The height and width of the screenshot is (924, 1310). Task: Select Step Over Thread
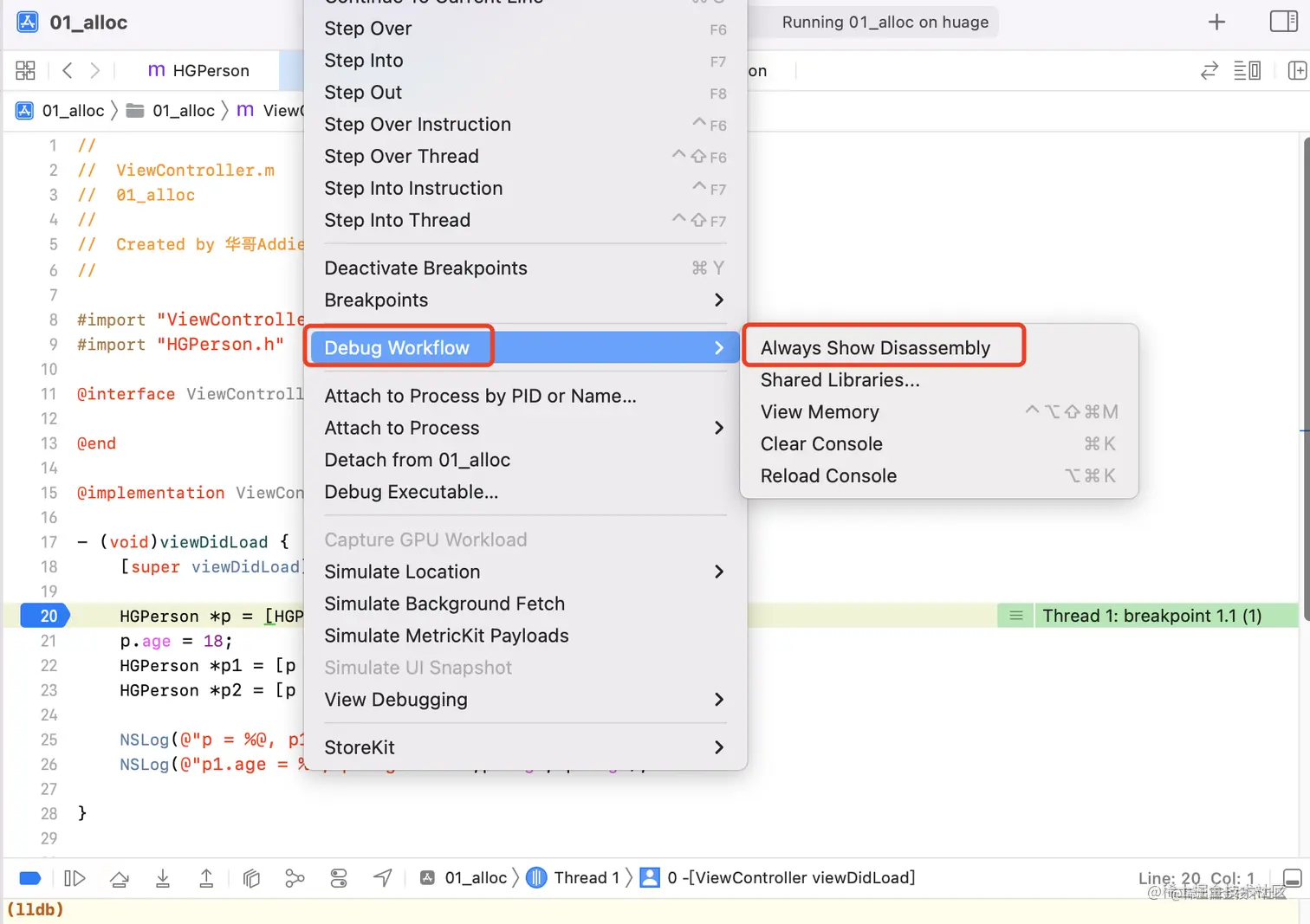pos(525,157)
